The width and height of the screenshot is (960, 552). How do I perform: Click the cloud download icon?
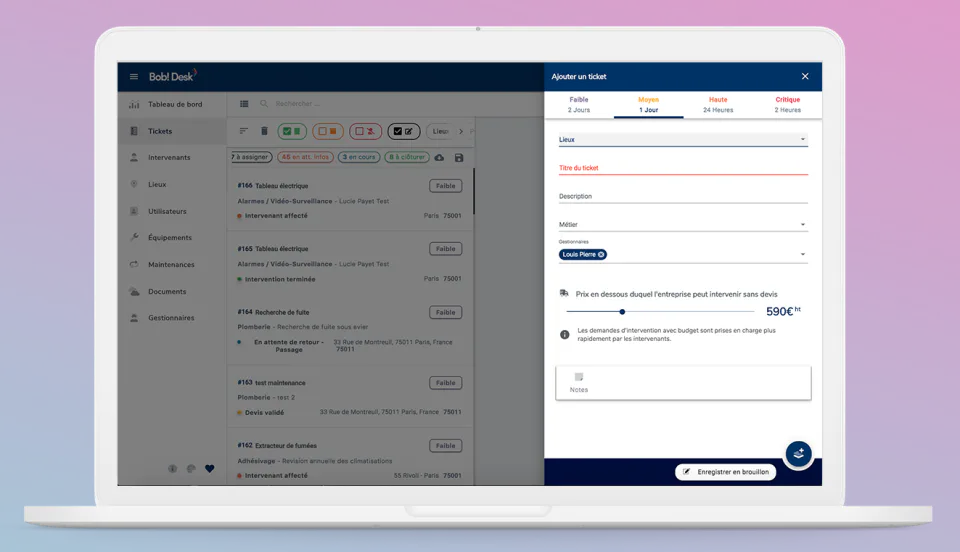pyautogui.click(x=440, y=158)
